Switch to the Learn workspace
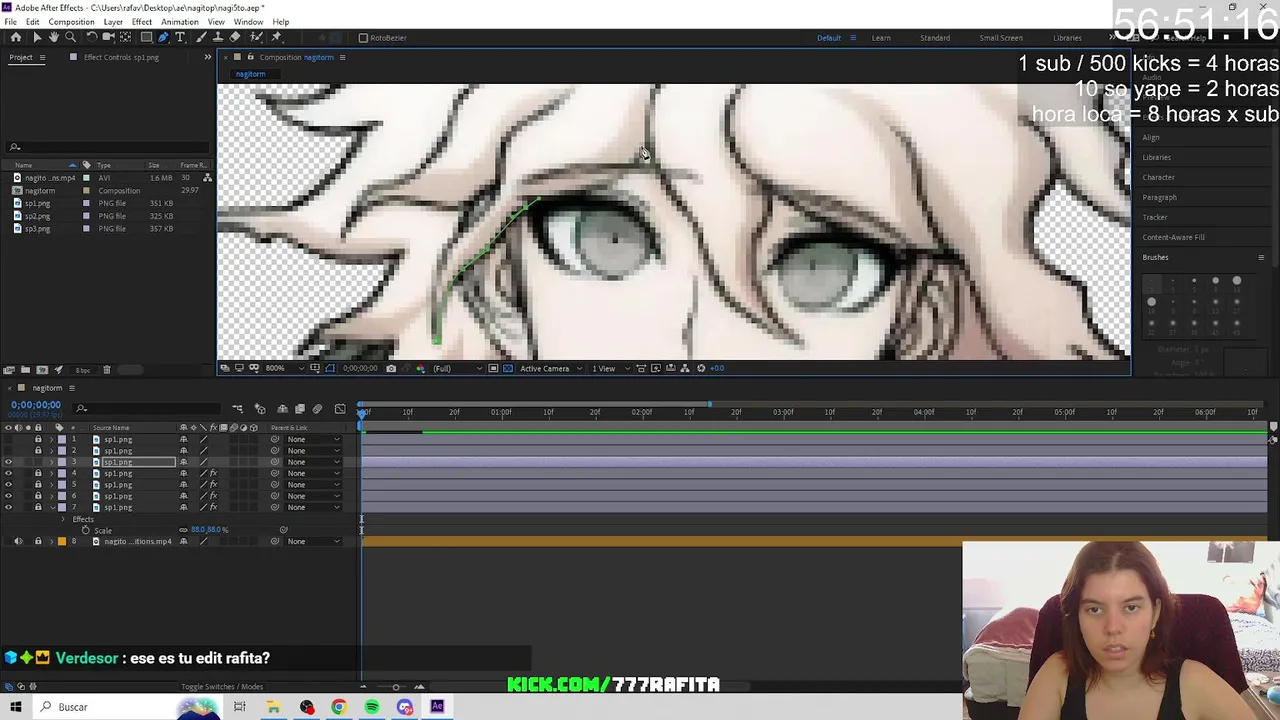 [881, 38]
